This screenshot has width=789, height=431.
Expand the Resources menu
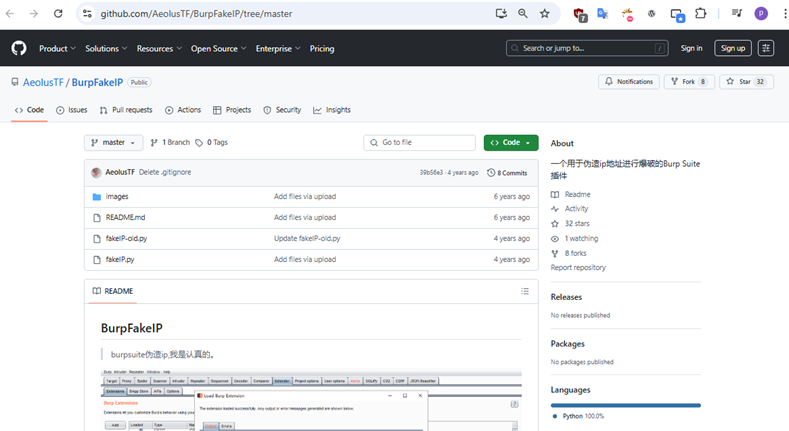tap(159, 48)
